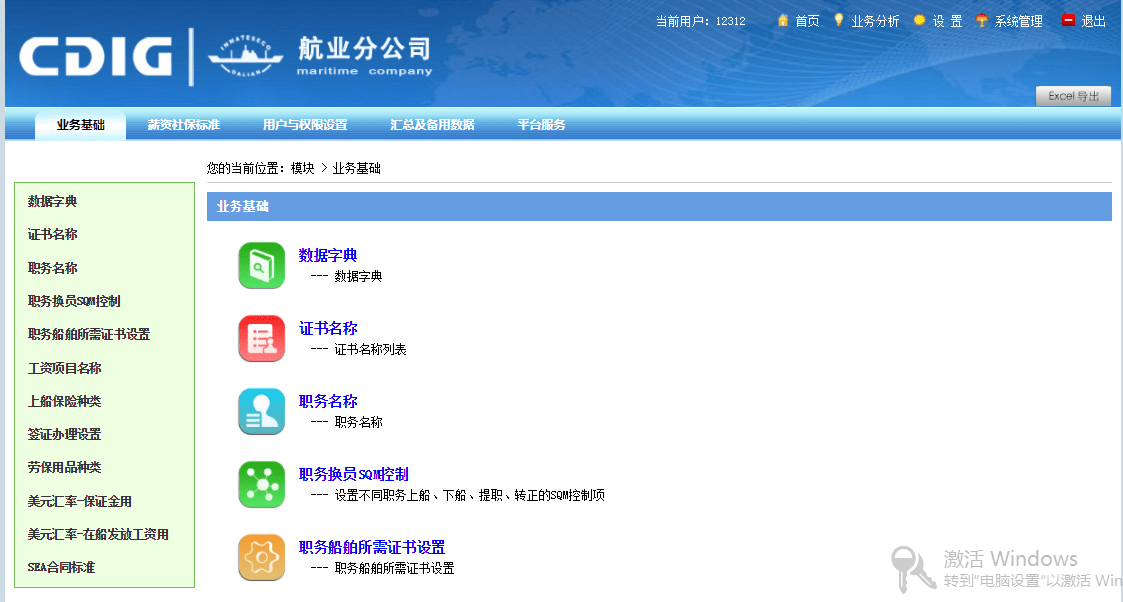Click the 系统管理 umbrella icon
The width and height of the screenshot is (1123, 602).
pos(982,20)
